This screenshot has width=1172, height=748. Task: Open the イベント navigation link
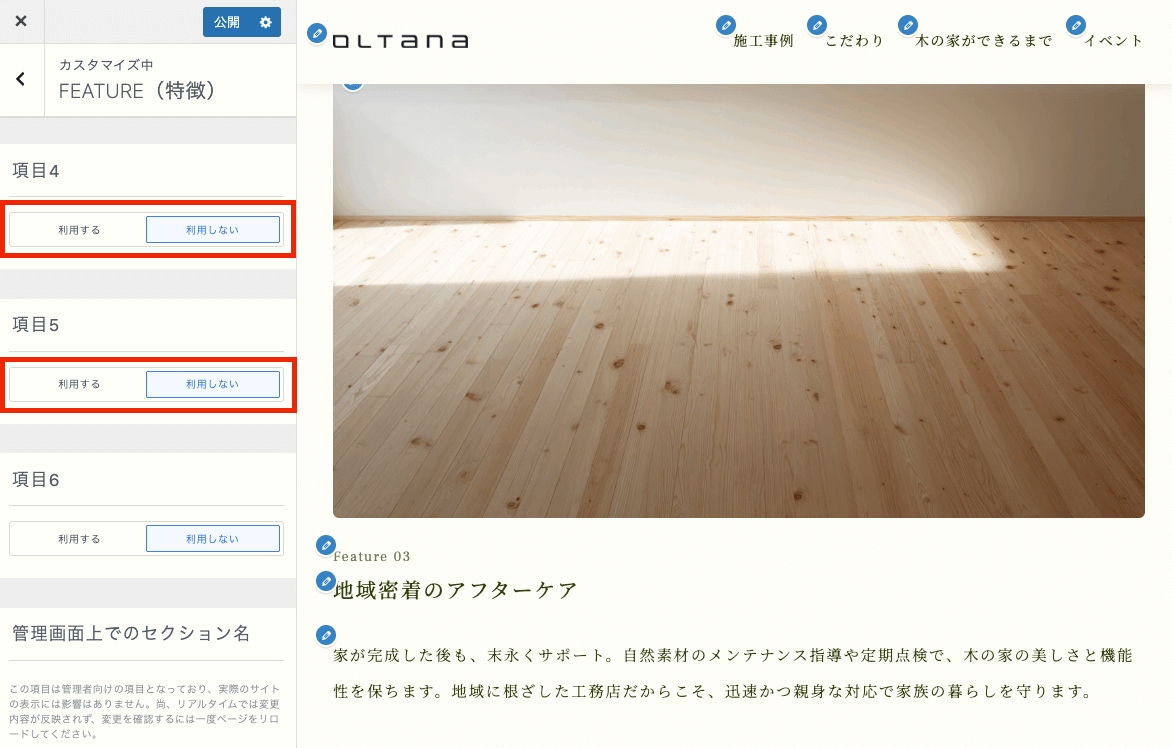click(1113, 41)
